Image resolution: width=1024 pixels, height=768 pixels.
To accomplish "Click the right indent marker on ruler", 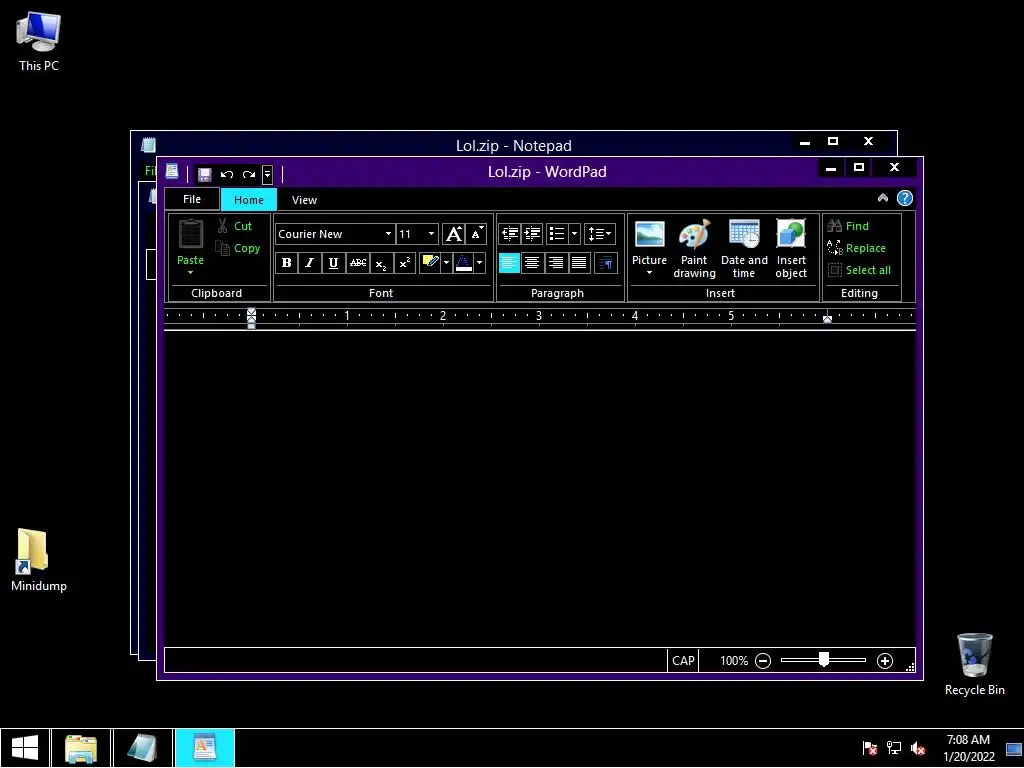I will click(827, 319).
